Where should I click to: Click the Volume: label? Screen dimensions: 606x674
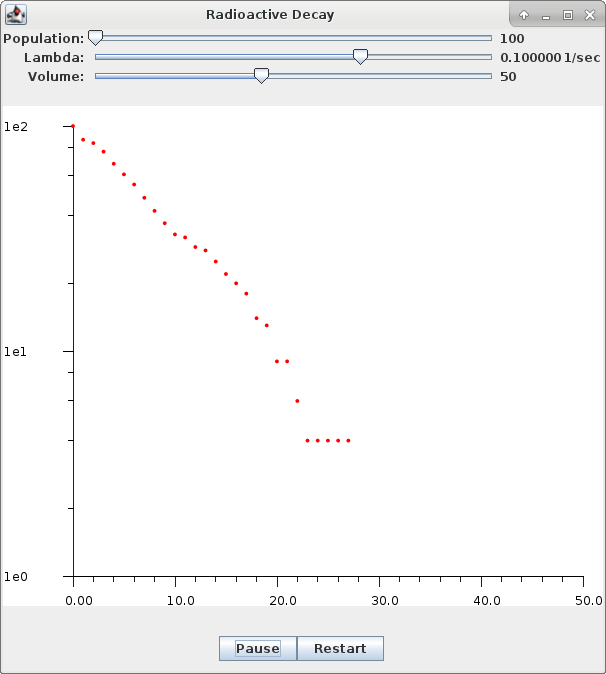[x=56, y=77]
